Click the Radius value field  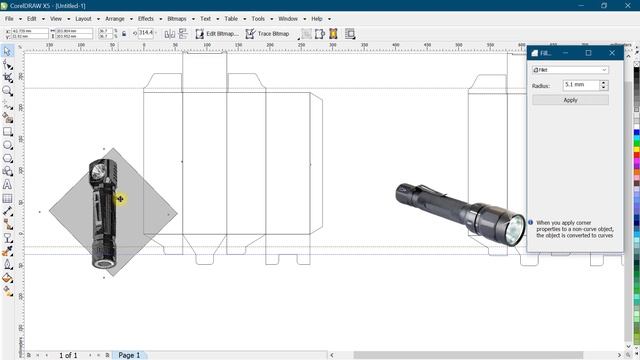[x=581, y=85]
